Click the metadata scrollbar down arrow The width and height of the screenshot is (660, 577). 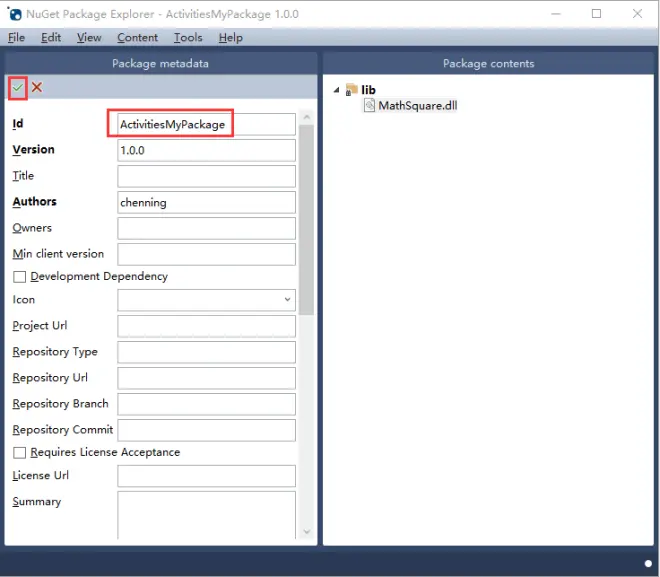(307, 532)
